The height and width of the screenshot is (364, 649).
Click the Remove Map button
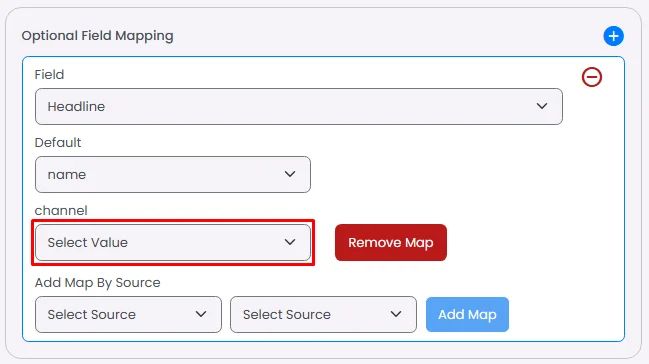391,243
